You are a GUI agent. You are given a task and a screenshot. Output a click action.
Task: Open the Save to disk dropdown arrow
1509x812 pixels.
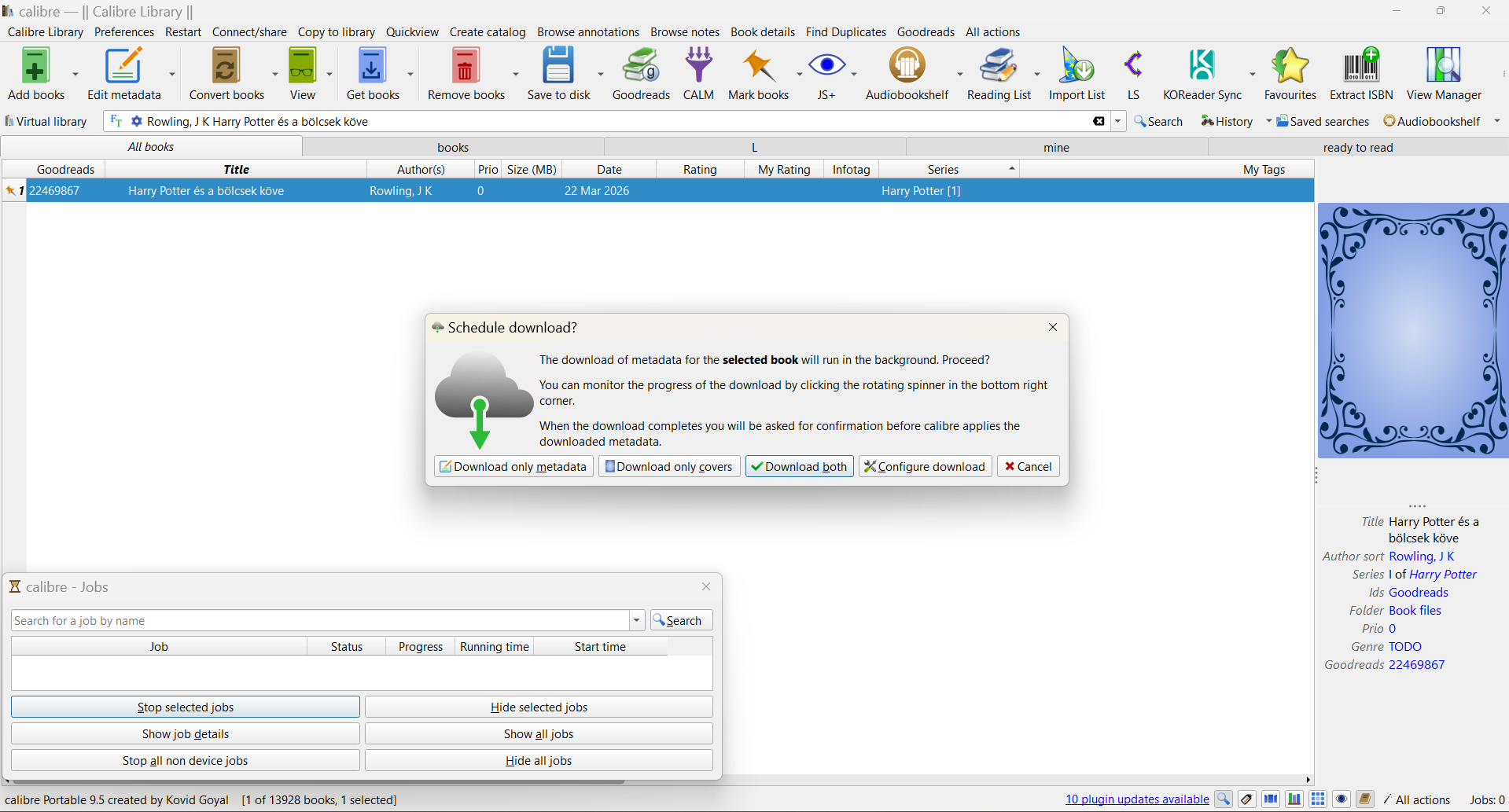(601, 74)
